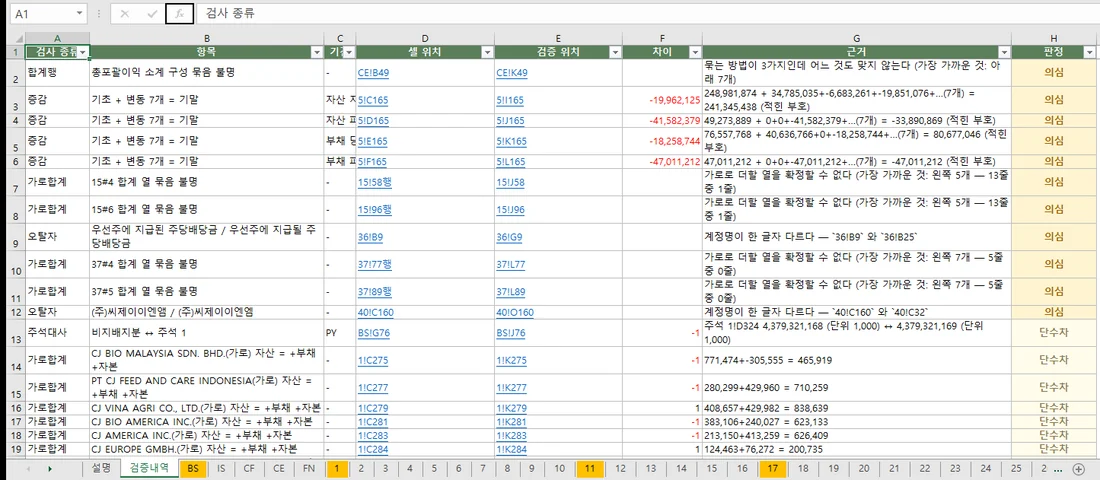Follow the 15!58행 hyperlink
This screenshot has width=1100, height=480.
pos(375,182)
